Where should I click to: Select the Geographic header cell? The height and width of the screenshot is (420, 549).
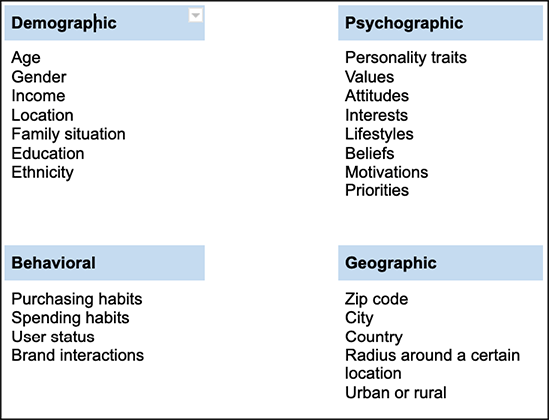click(x=440, y=263)
